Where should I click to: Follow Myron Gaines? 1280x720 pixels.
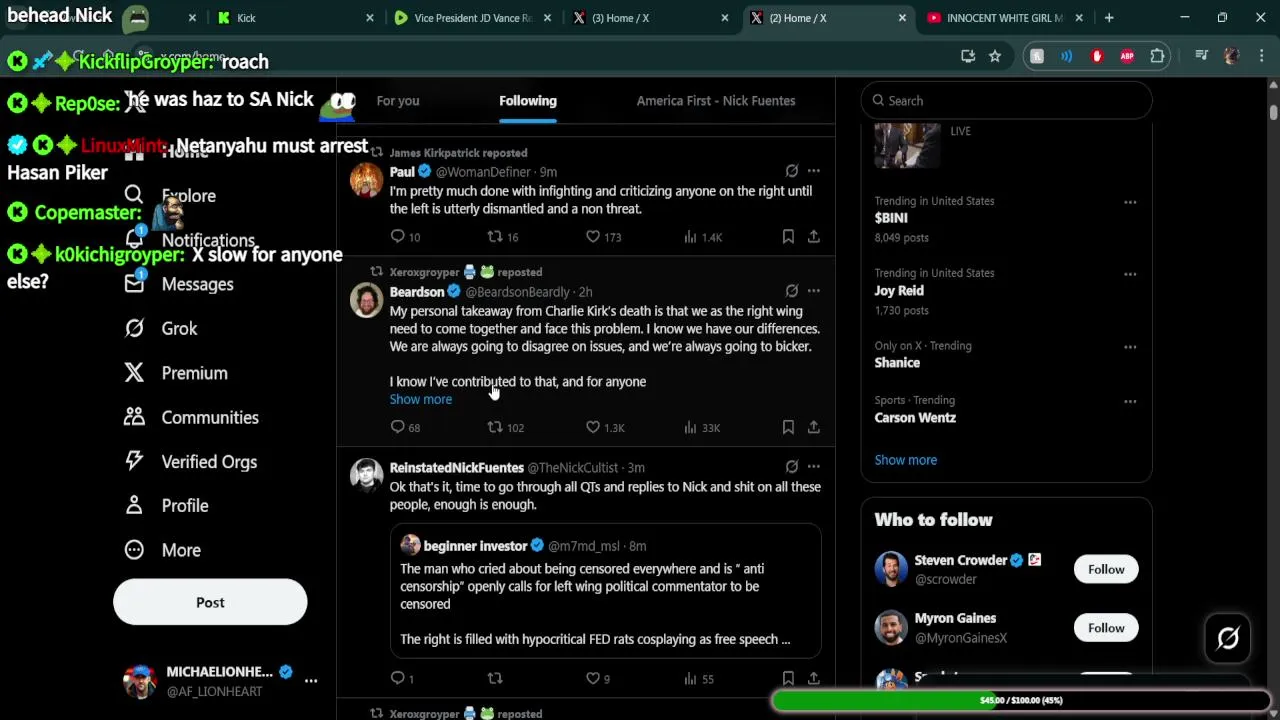[1106, 628]
